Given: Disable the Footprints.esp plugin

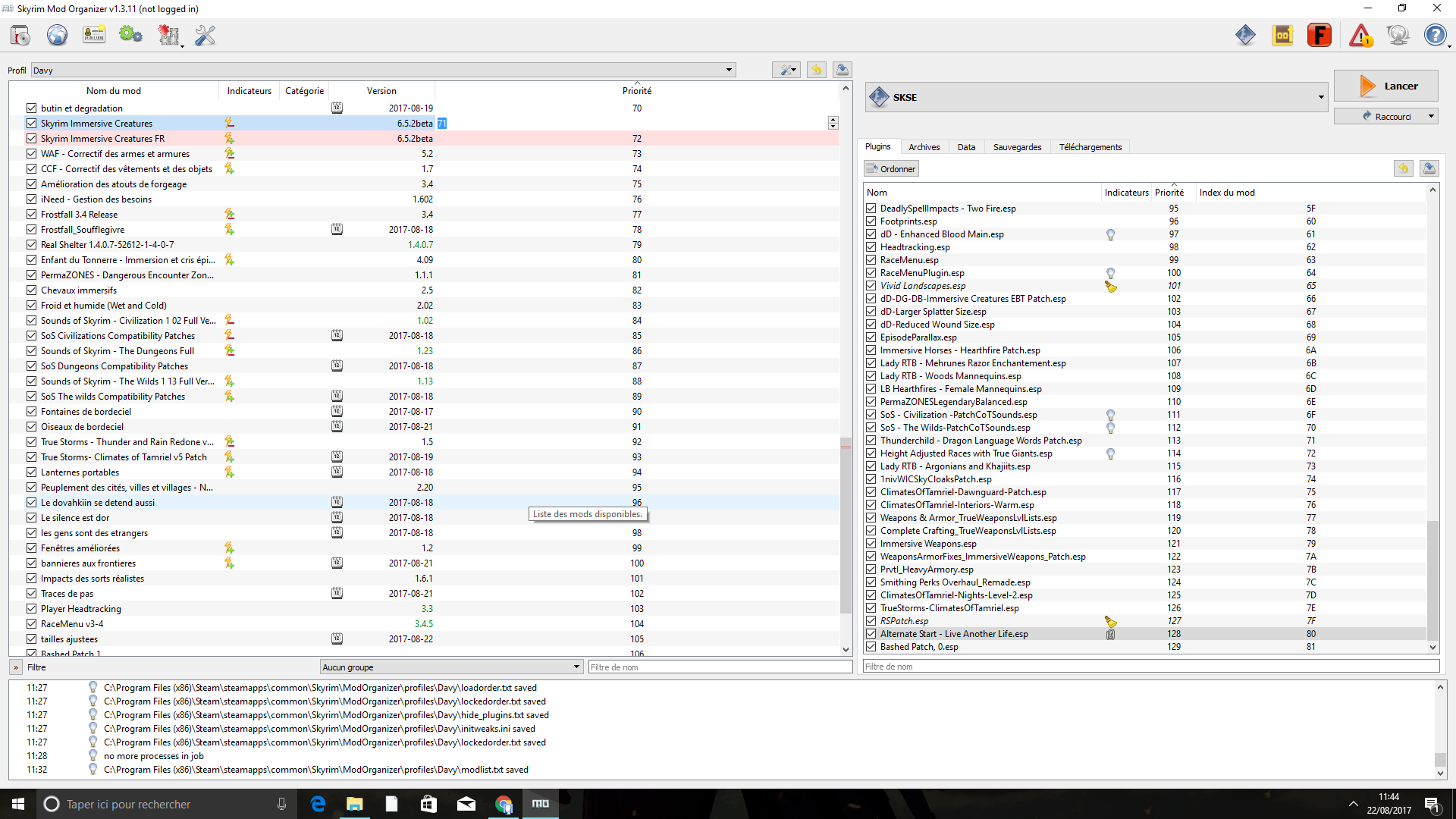Looking at the screenshot, I should (x=871, y=221).
